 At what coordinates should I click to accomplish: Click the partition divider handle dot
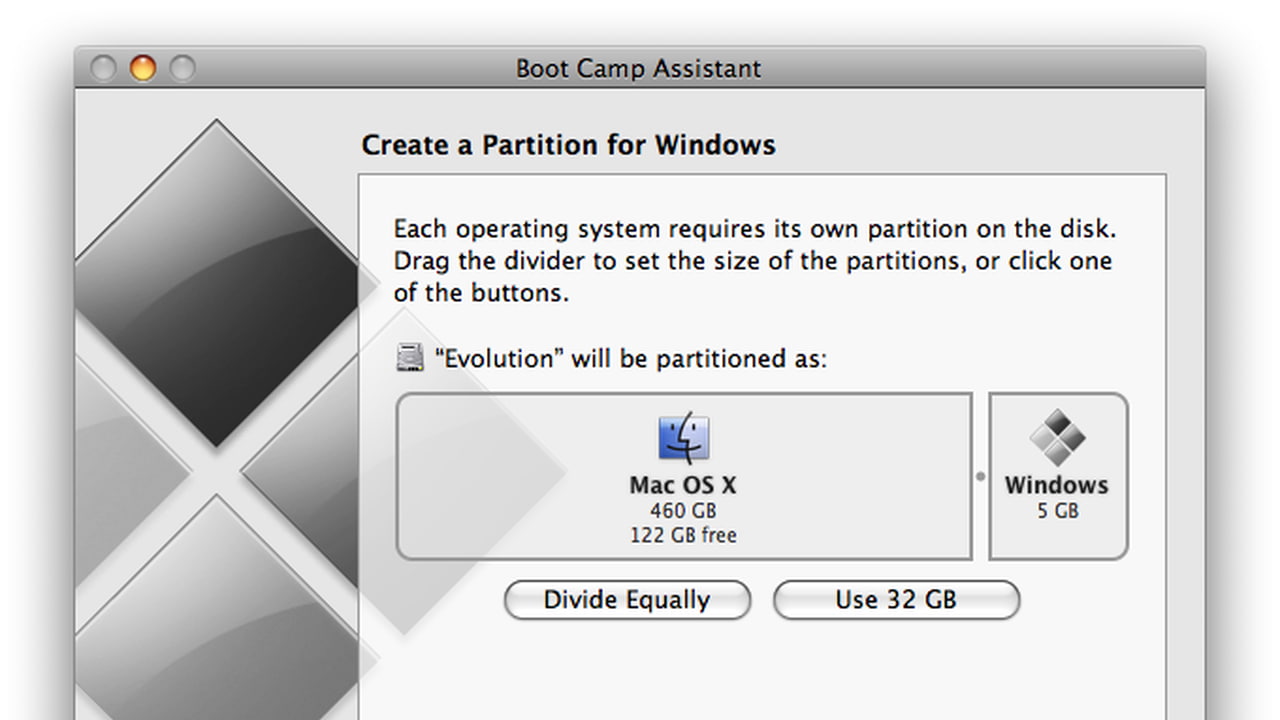[980, 477]
